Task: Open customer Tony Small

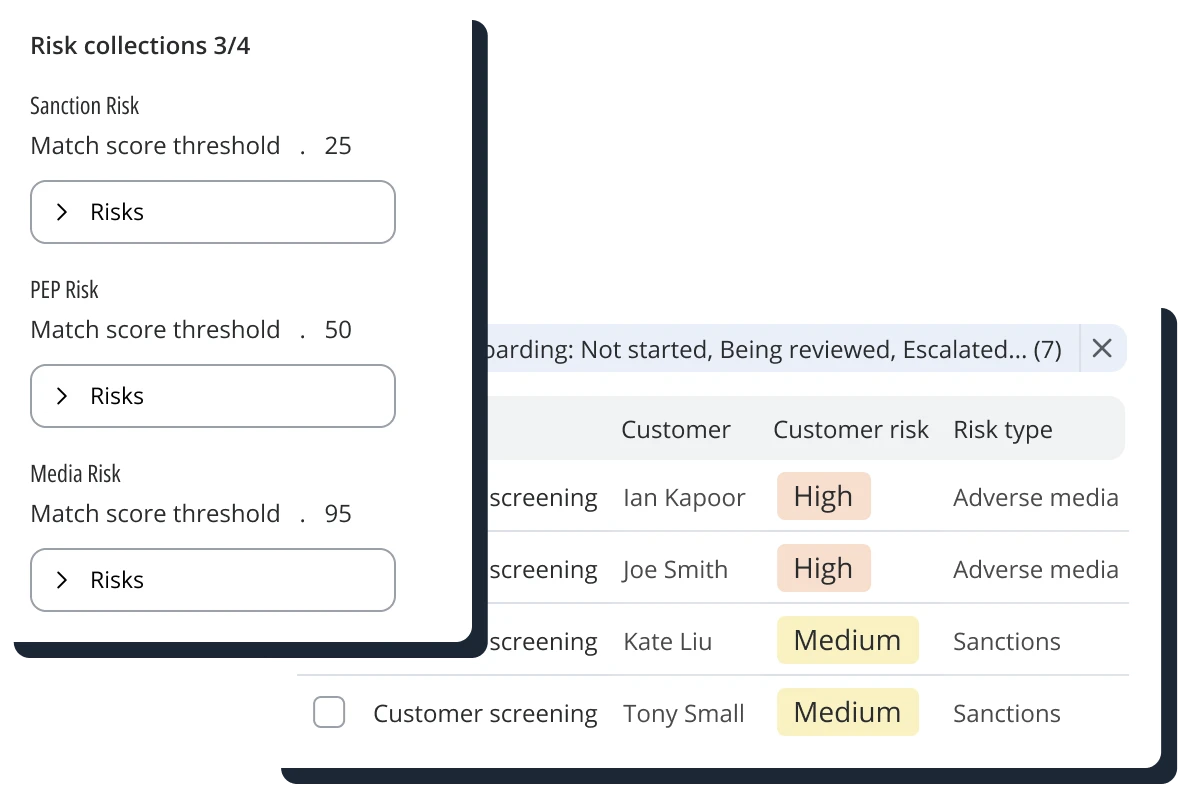Action: [x=684, y=714]
